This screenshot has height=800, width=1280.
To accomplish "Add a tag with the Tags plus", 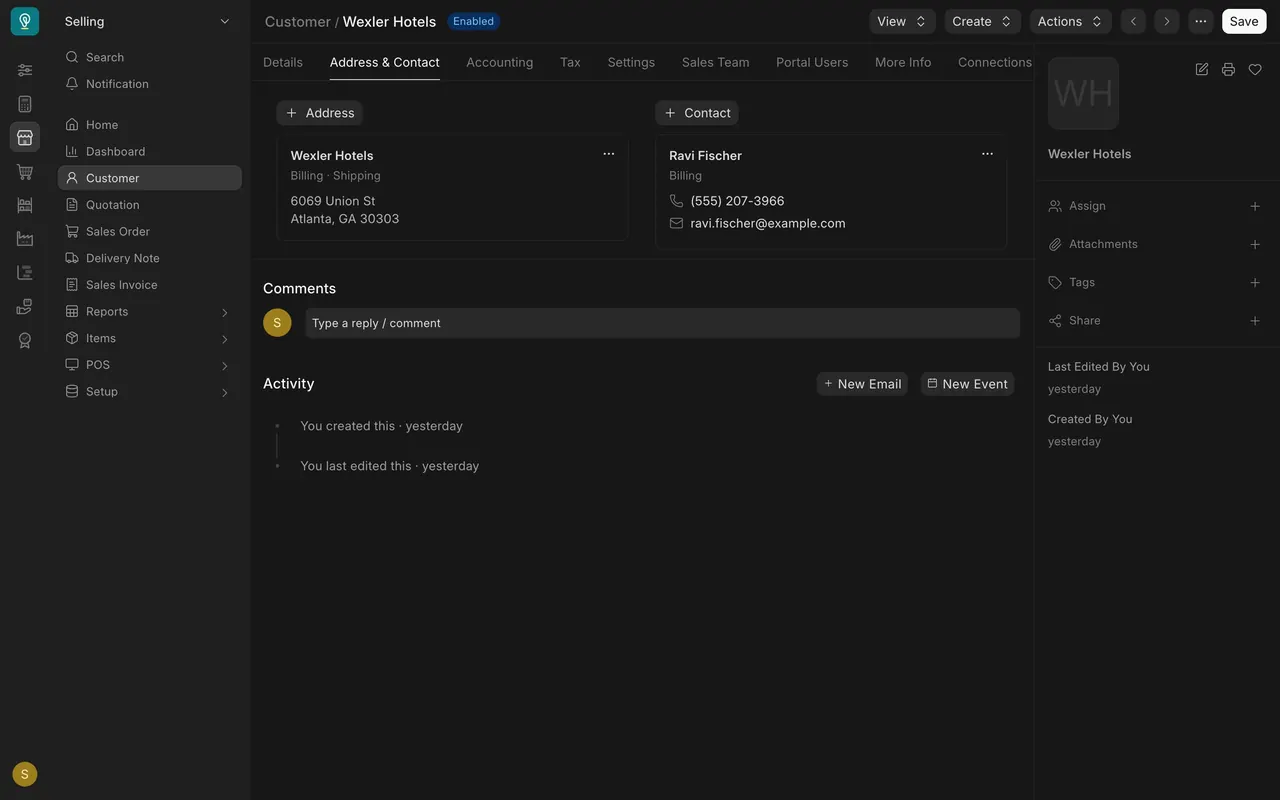I will point(1255,282).
